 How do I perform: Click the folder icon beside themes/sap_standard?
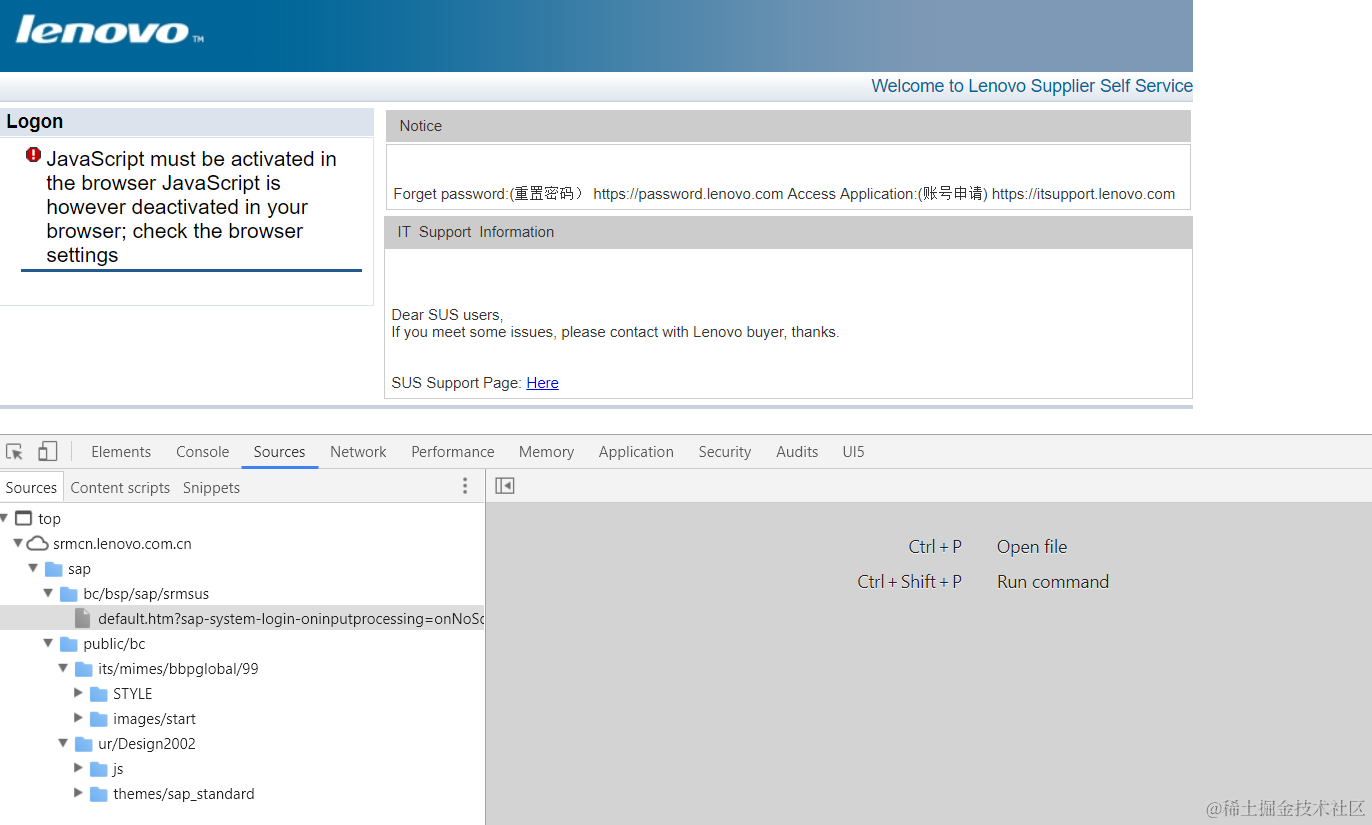[99, 794]
